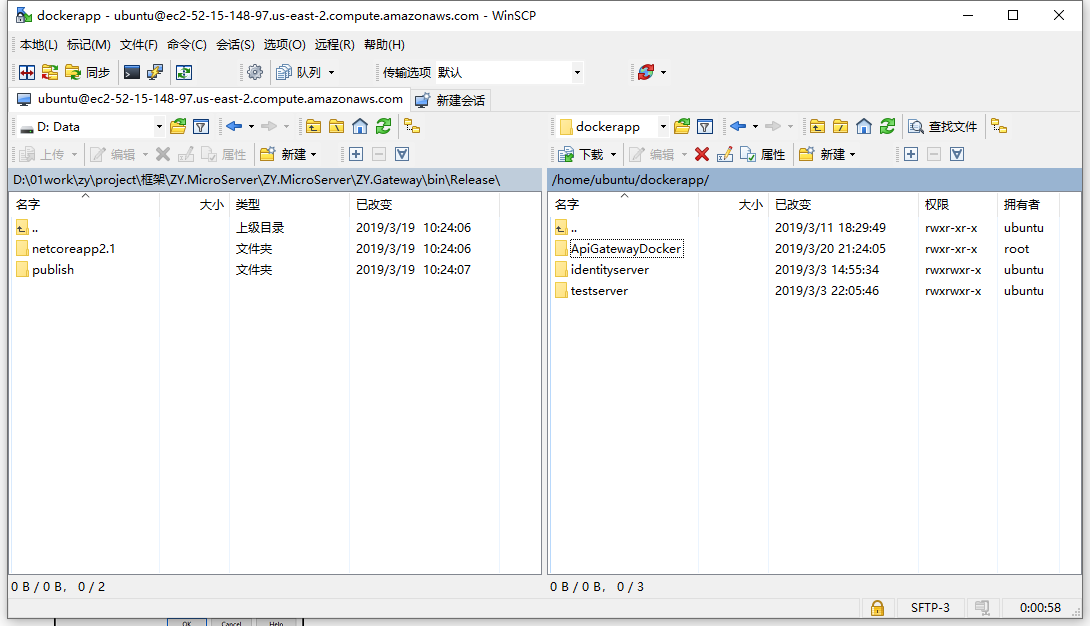Go back in the local panel
Viewport: 1090px width, 626px height.
[234, 126]
